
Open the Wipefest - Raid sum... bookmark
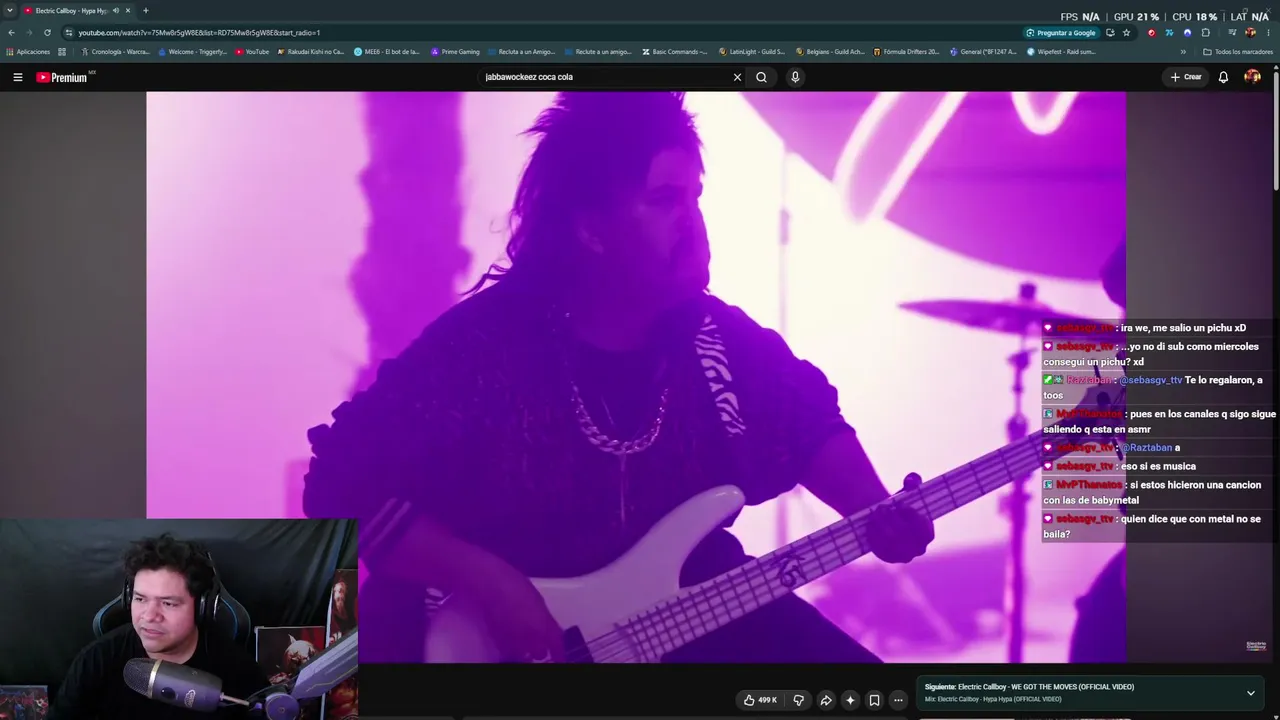1061,52
